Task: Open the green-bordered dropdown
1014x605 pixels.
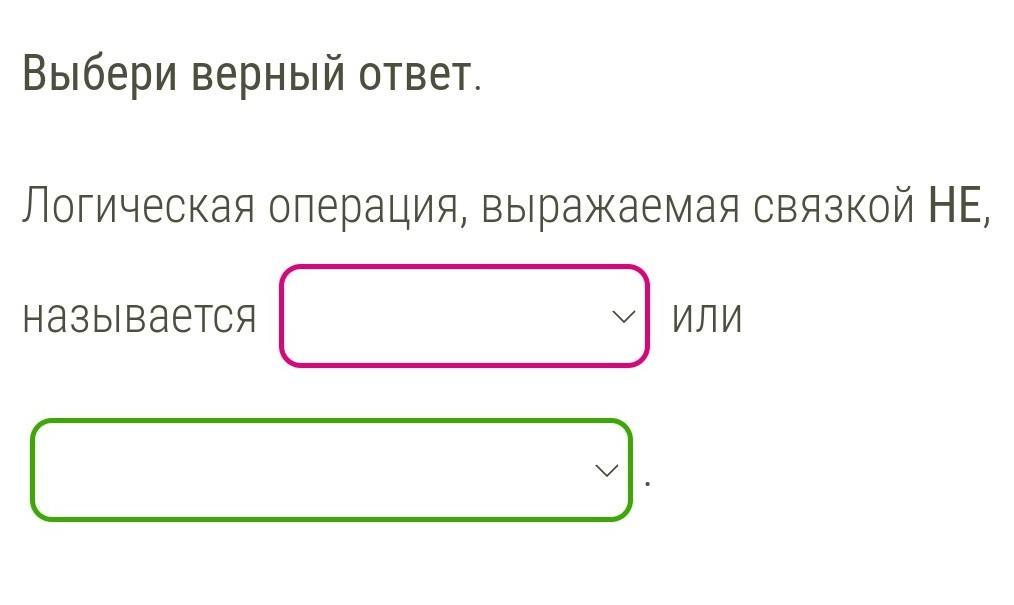Action: pos(331,470)
